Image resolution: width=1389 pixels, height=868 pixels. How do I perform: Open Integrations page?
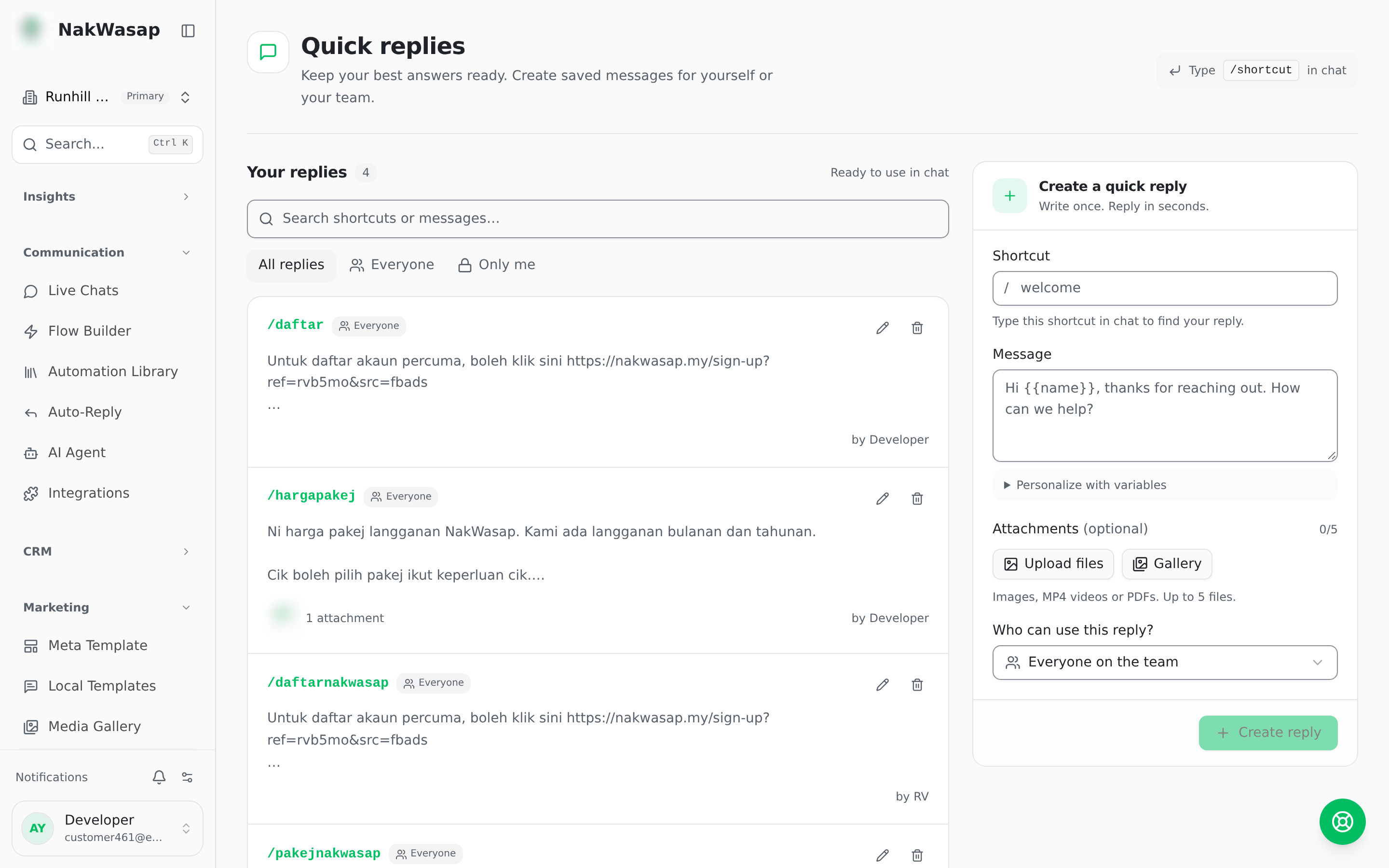pyautogui.click(x=107, y=493)
